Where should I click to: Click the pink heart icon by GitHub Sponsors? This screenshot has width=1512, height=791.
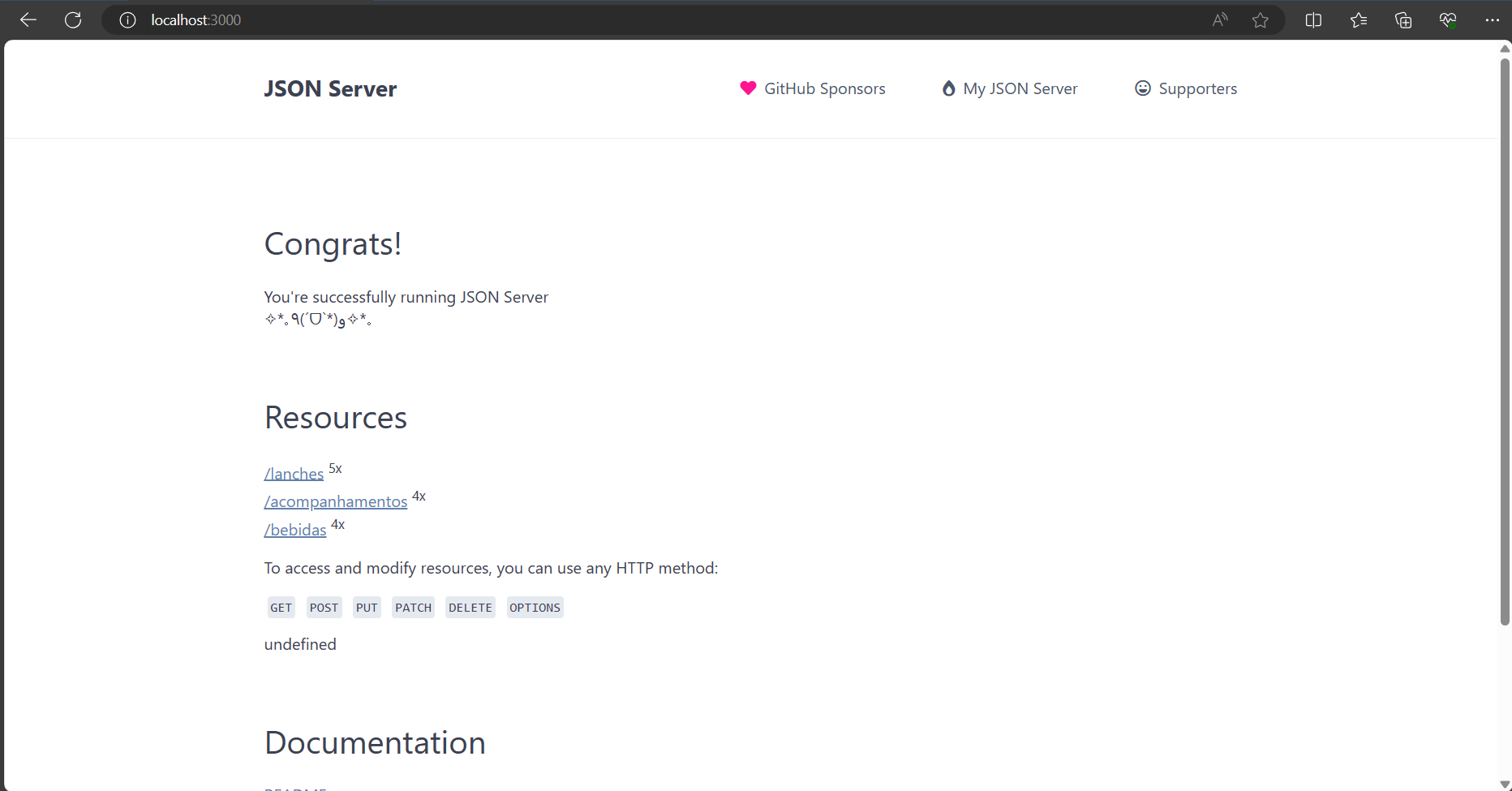[748, 88]
